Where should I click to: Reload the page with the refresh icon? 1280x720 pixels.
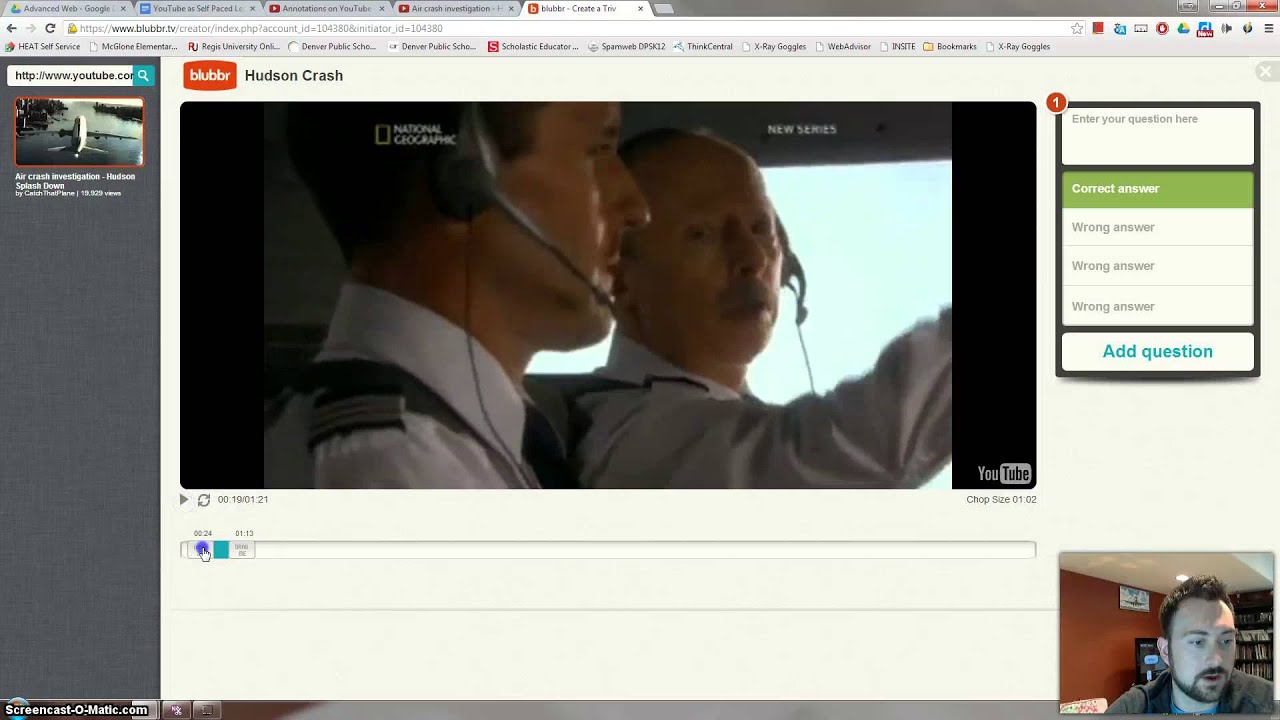click(50, 28)
